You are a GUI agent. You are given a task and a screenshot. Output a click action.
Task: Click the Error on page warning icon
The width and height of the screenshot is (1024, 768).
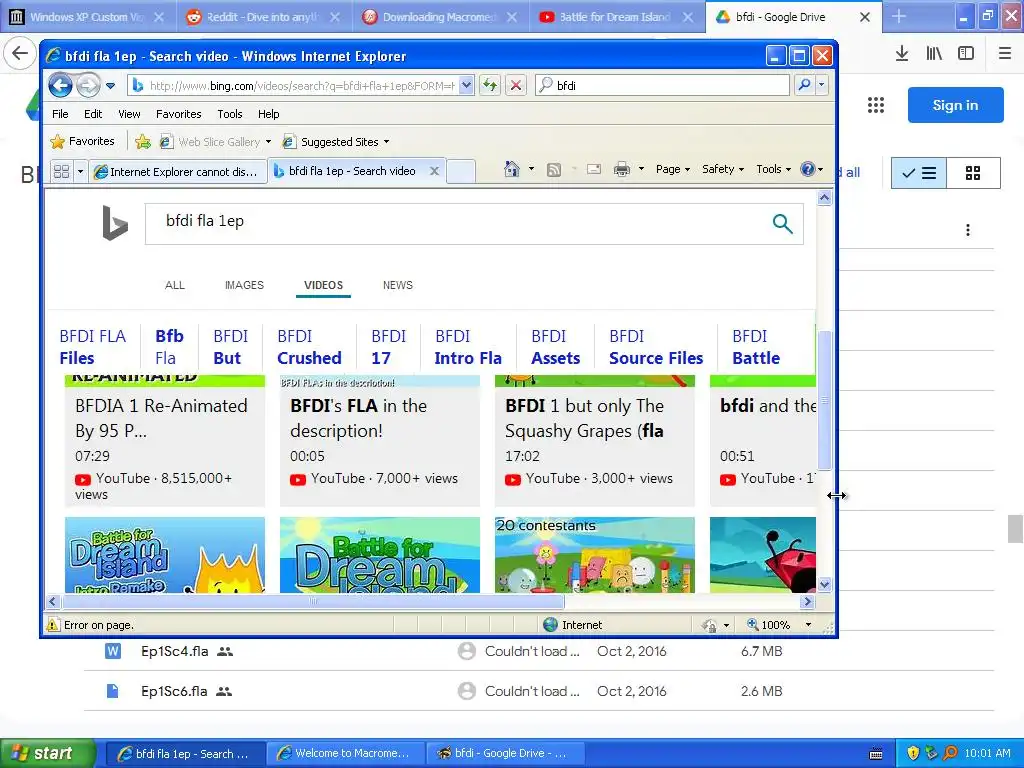click(x=53, y=625)
